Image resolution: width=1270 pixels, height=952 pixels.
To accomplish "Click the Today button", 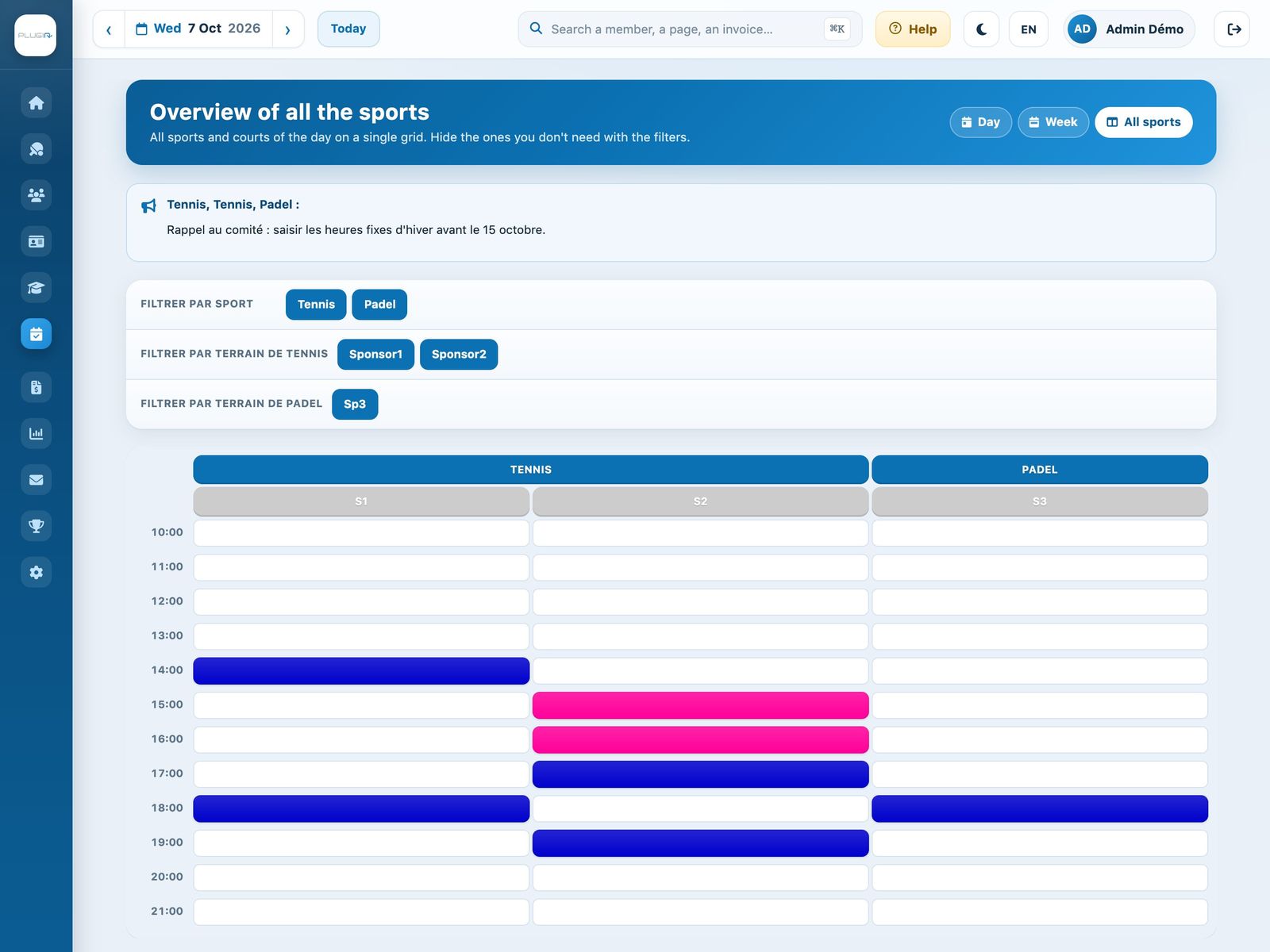I will [x=348, y=29].
